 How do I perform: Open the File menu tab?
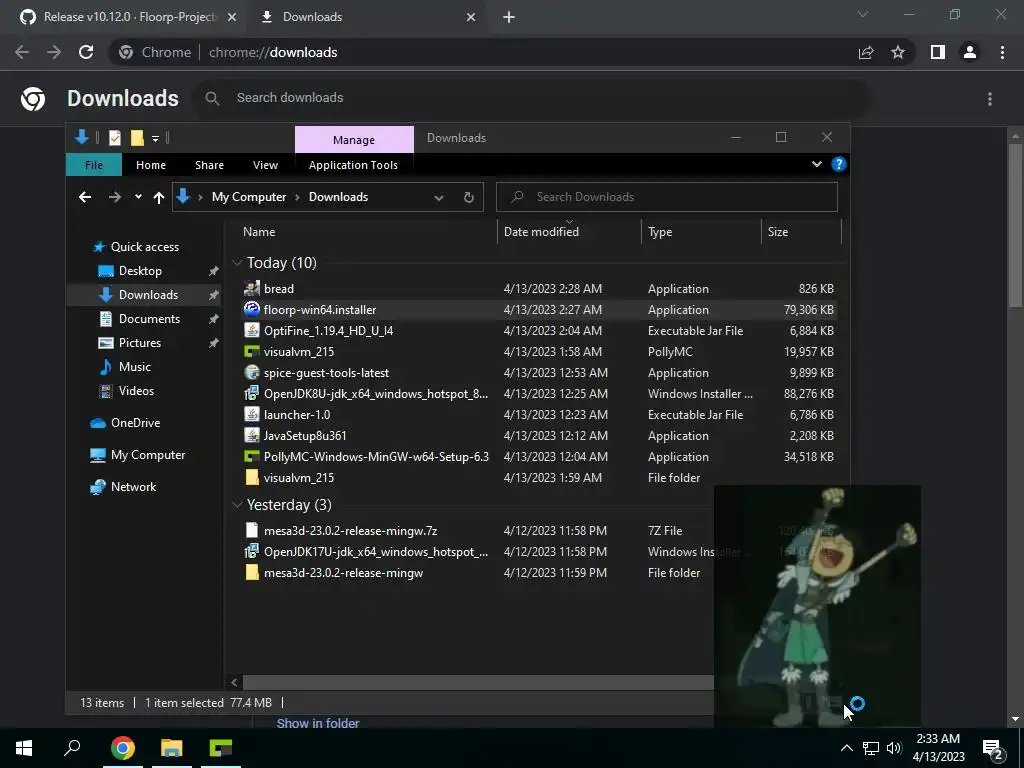(x=94, y=165)
